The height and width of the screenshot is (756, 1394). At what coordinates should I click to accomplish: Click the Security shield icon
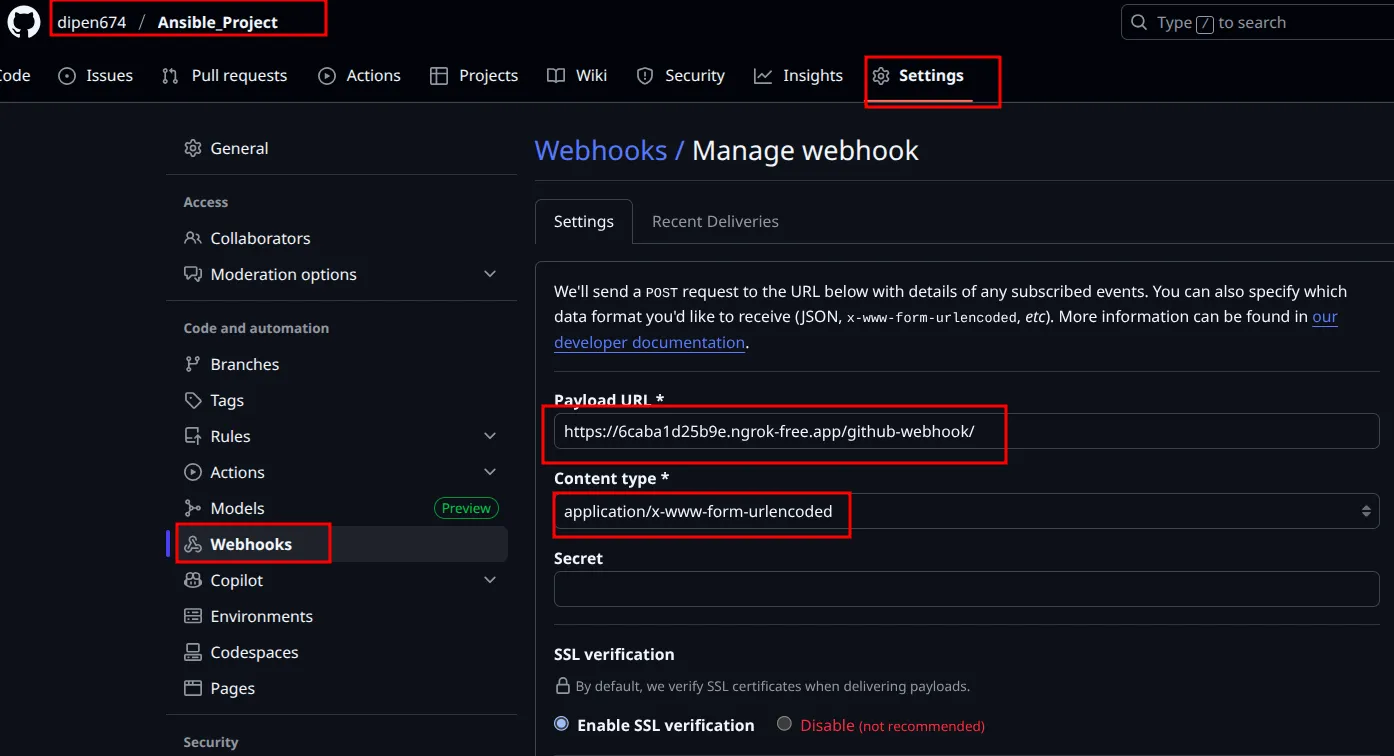coord(645,76)
